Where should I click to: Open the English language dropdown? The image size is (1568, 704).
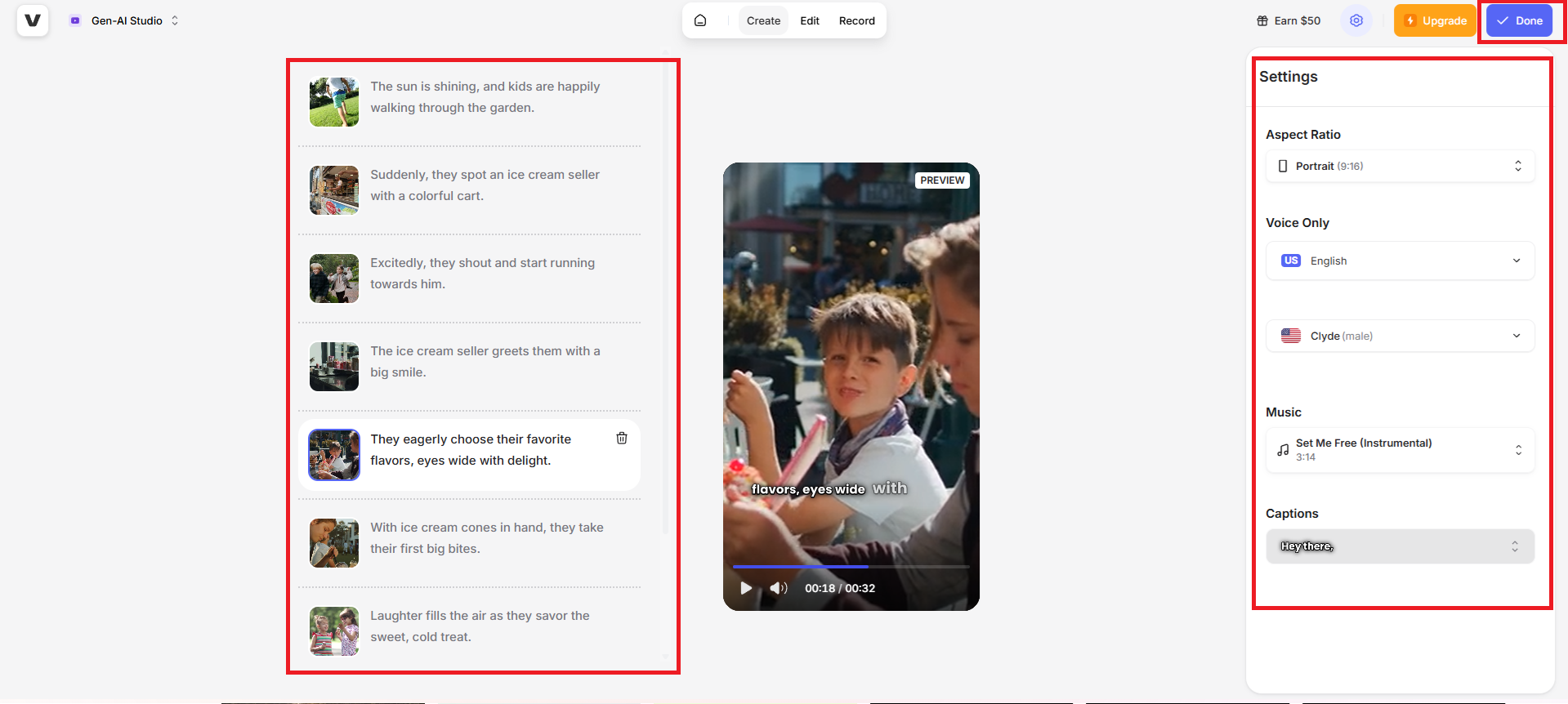[1400, 261]
